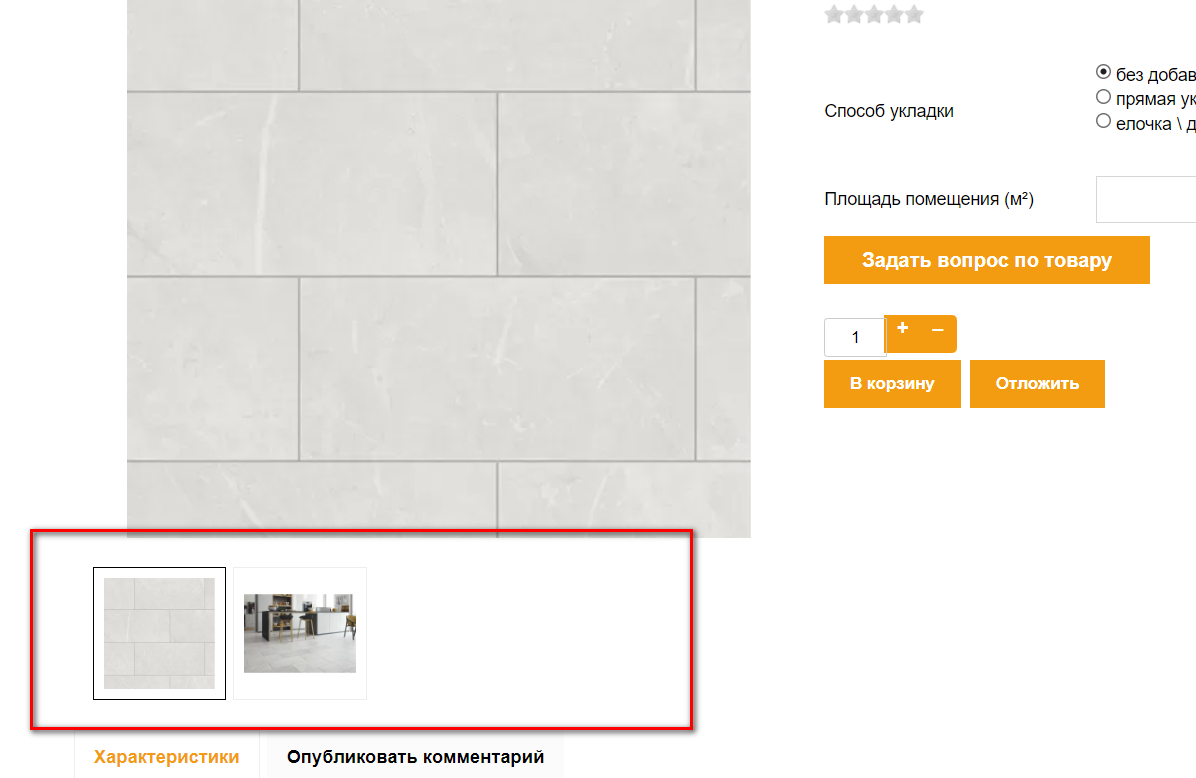Choose the 'прямая' laying method radio

point(1103,97)
